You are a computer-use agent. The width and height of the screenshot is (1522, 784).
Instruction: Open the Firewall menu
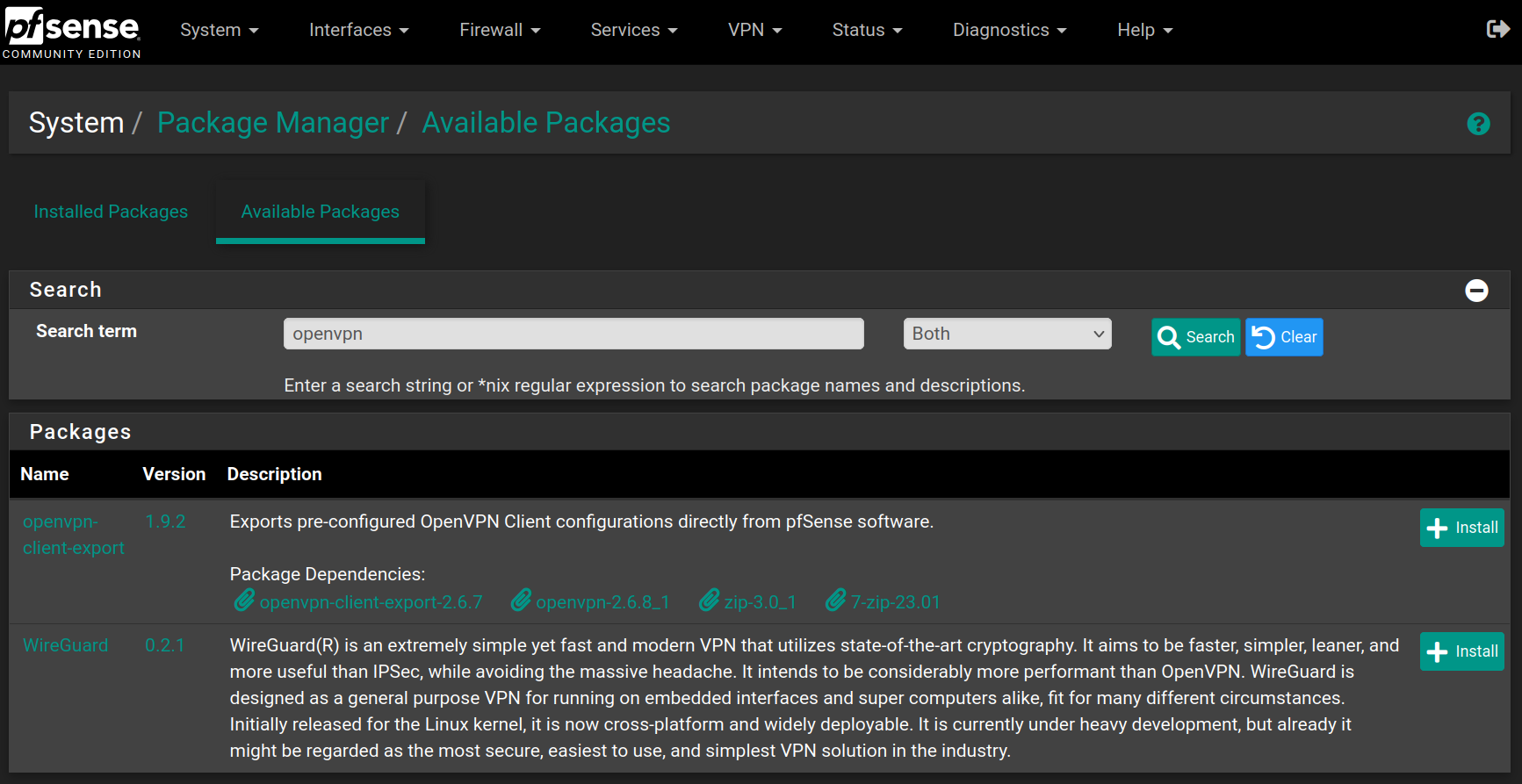(500, 30)
